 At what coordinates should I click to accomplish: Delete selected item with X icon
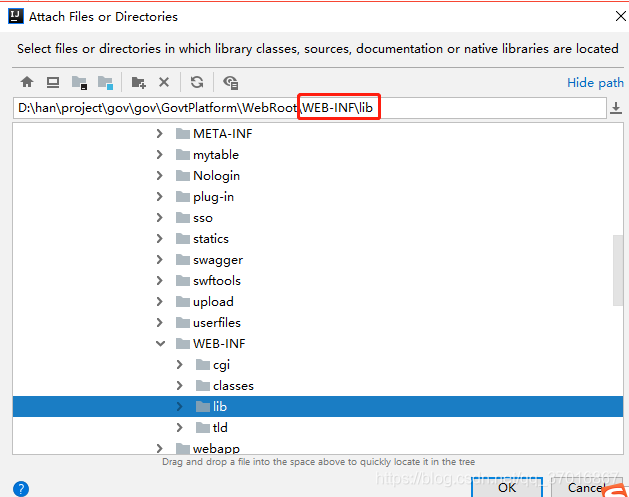coord(164,82)
